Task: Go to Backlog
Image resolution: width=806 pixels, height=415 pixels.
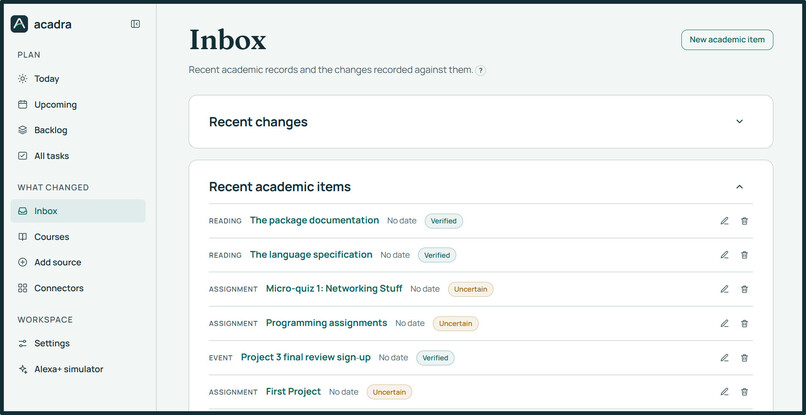Action: click(78, 130)
